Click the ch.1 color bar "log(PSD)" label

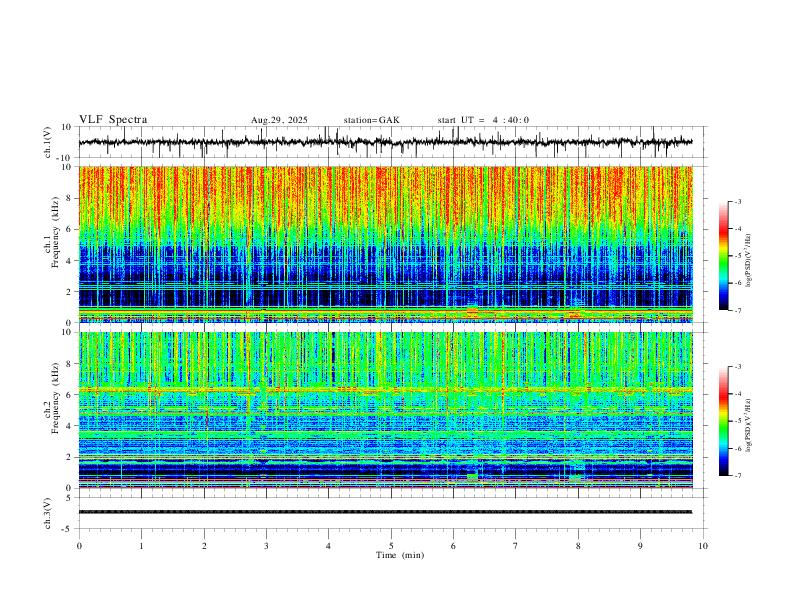coord(748,261)
